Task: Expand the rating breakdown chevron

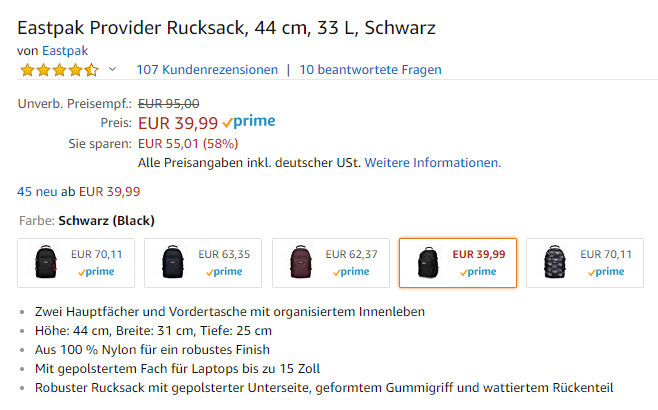Action: (112, 70)
